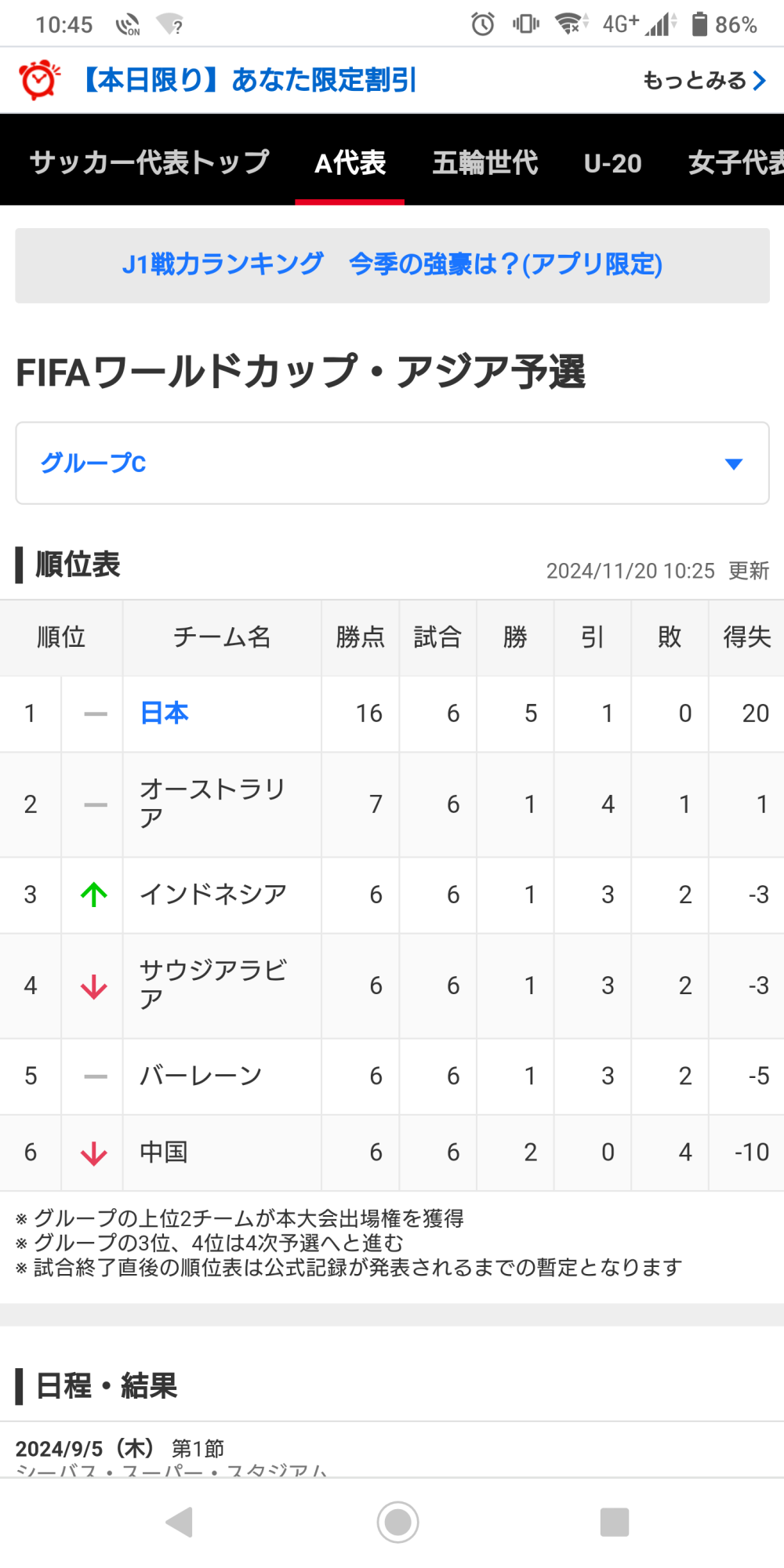Tap the red alarm clock promo icon

pos(39,80)
